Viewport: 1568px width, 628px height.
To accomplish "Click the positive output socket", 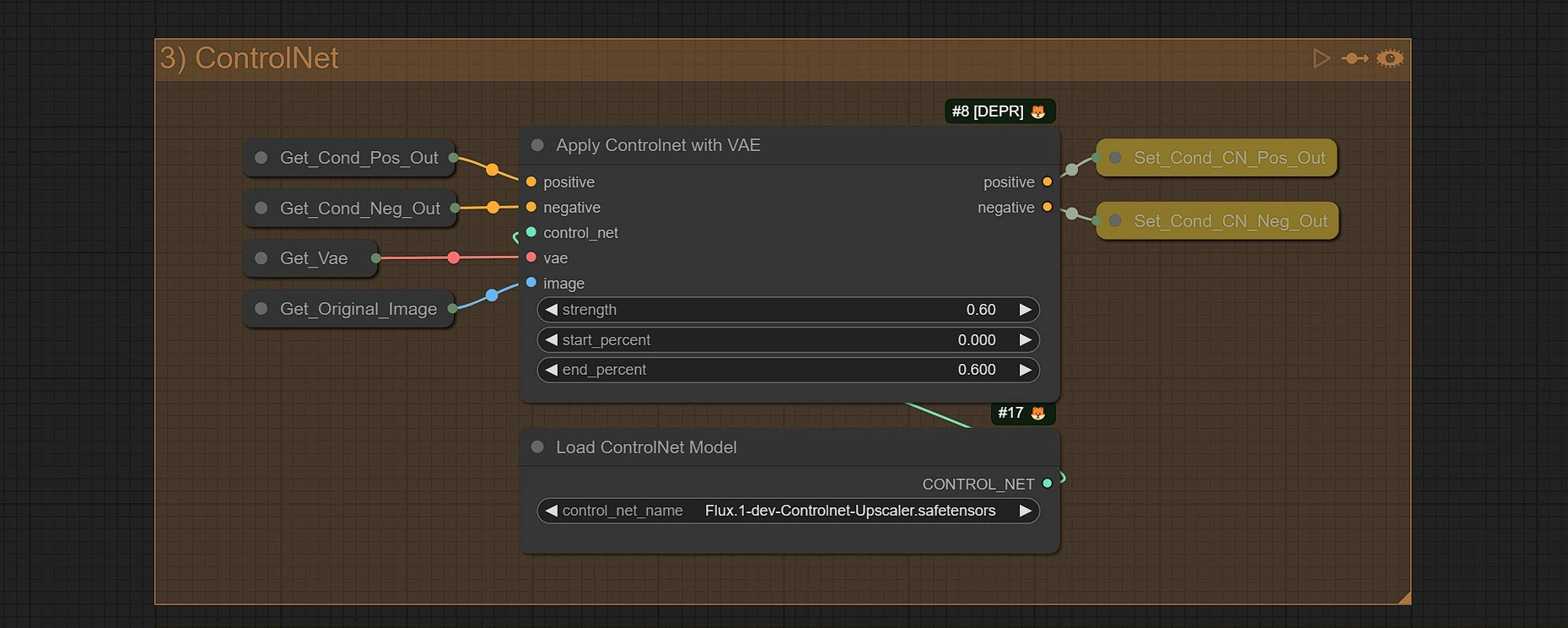I will pyautogui.click(x=1048, y=181).
